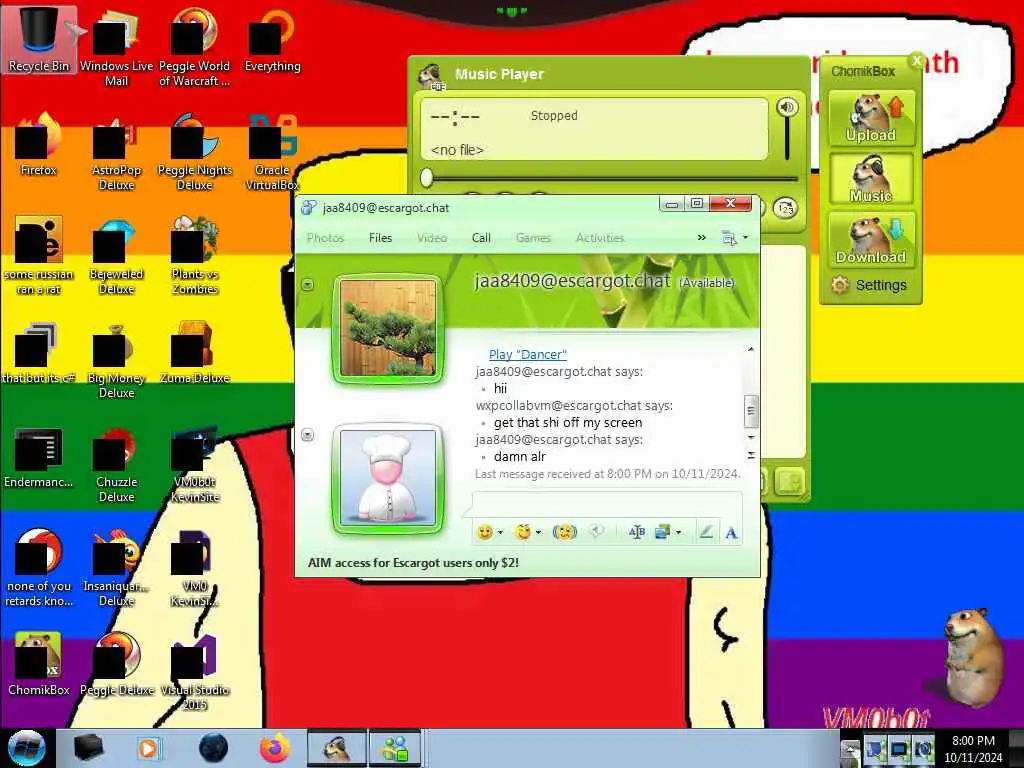The height and width of the screenshot is (768, 1024).
Task: Open Plants vs Zombies desktop icon
Action: point(195,256)
